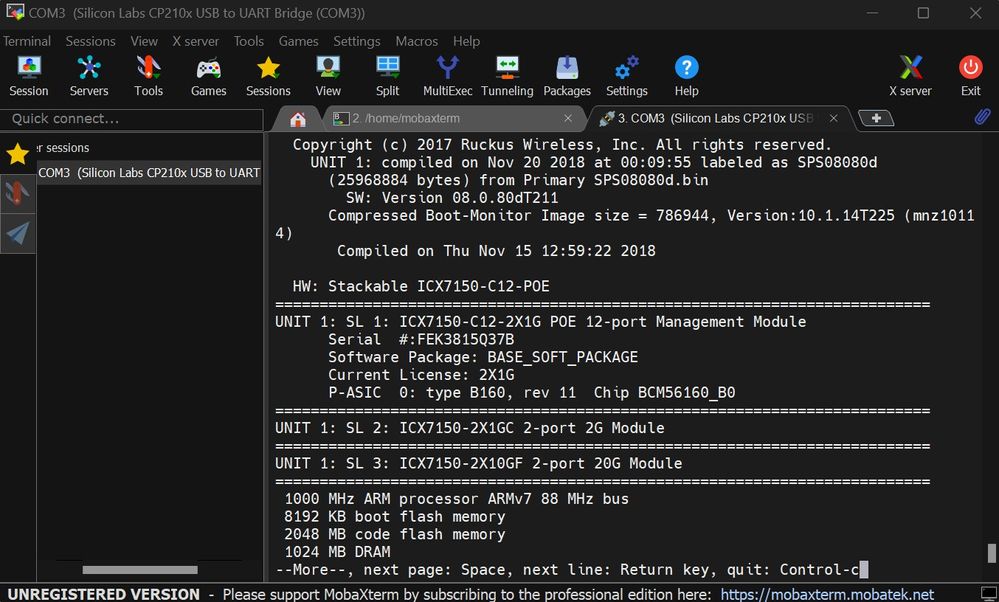Screen dimensions: 999x602
Task: Open the Games menu
Action: (298, 41)
